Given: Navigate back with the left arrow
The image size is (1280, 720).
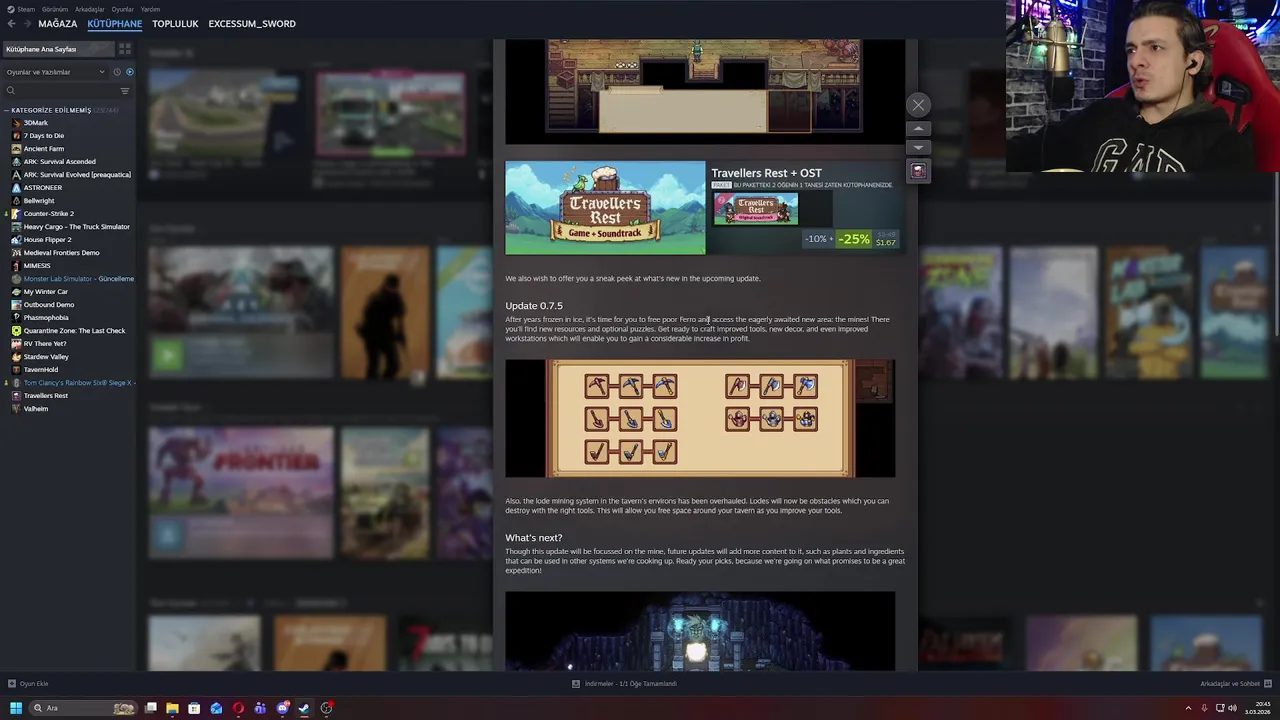Looking at the screenshot, I should point(12,23).
